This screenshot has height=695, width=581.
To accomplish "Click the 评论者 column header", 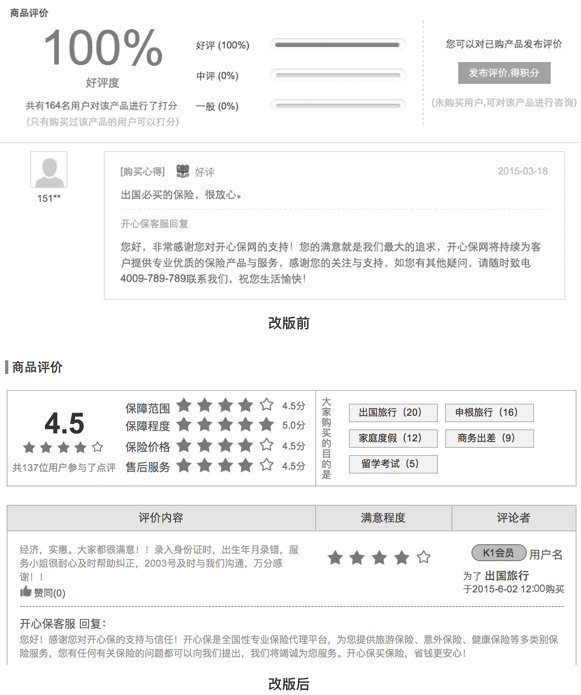I will [x=514, y=518].
